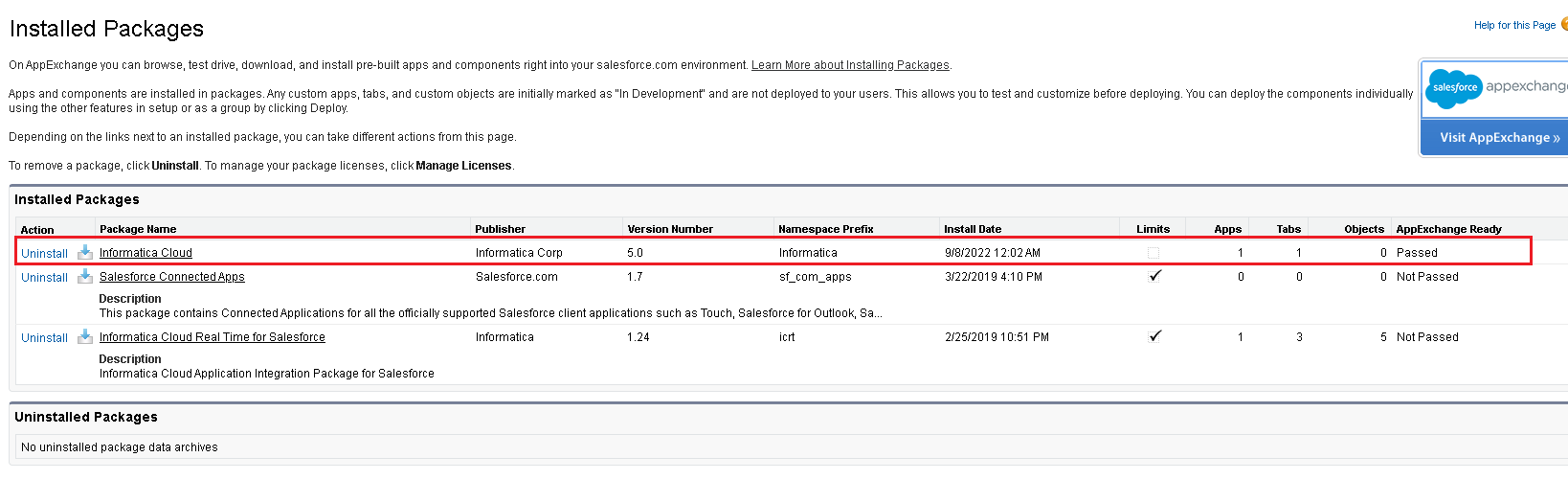Select the icrt namespace prefix cell
The image size is (1568, 480).
coord(787,337)
